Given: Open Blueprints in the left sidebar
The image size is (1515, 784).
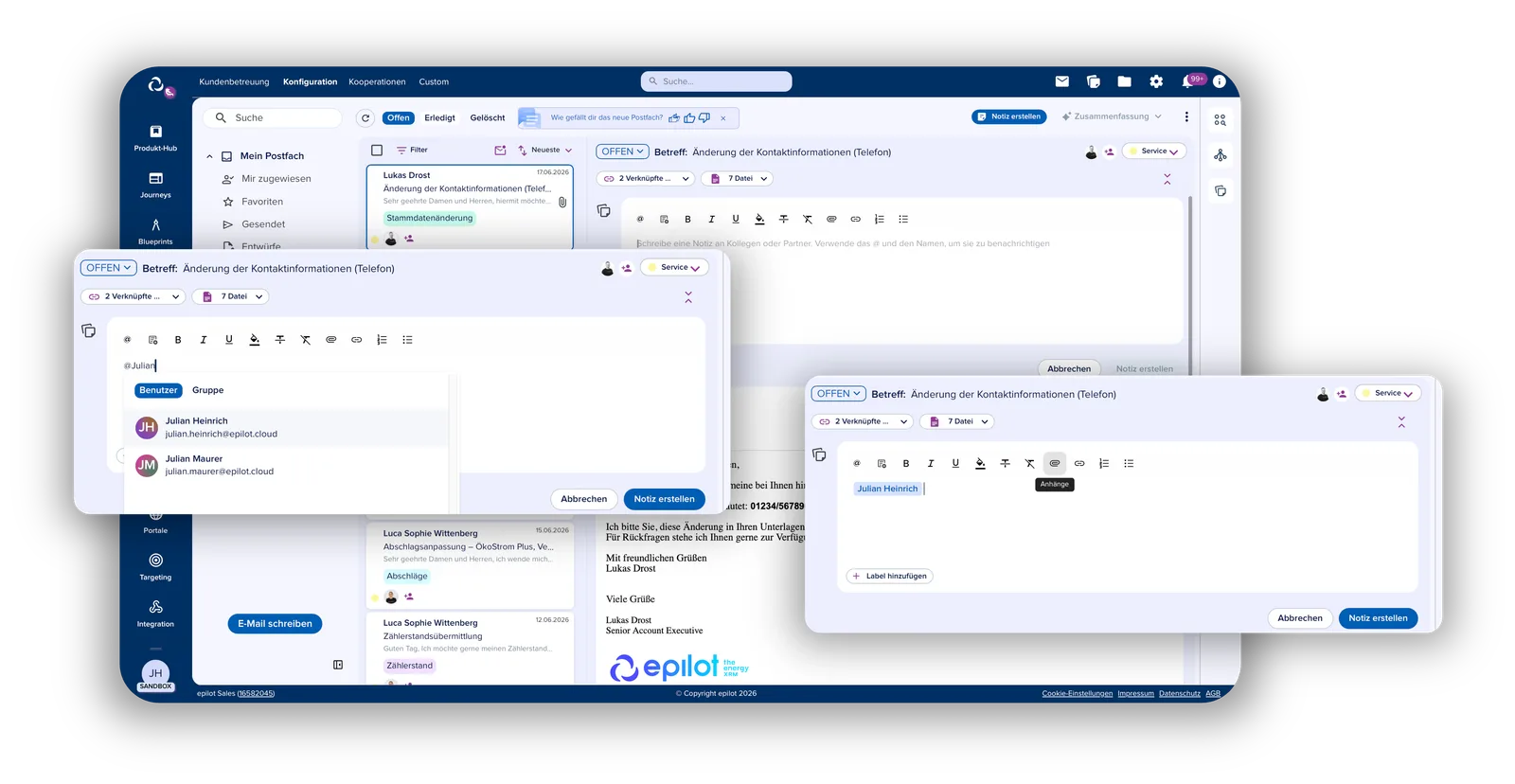Looking at the screenshot, I should point(155,231).
